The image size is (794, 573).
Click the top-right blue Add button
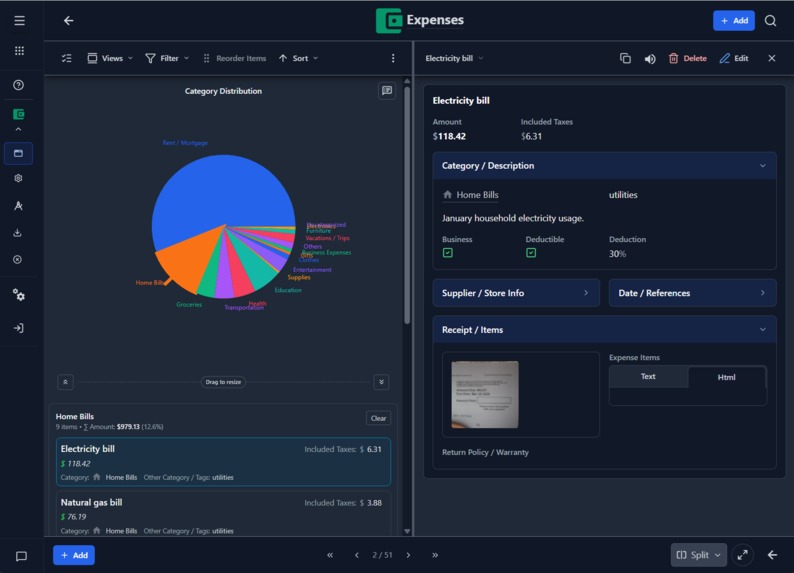click(734, 21)
